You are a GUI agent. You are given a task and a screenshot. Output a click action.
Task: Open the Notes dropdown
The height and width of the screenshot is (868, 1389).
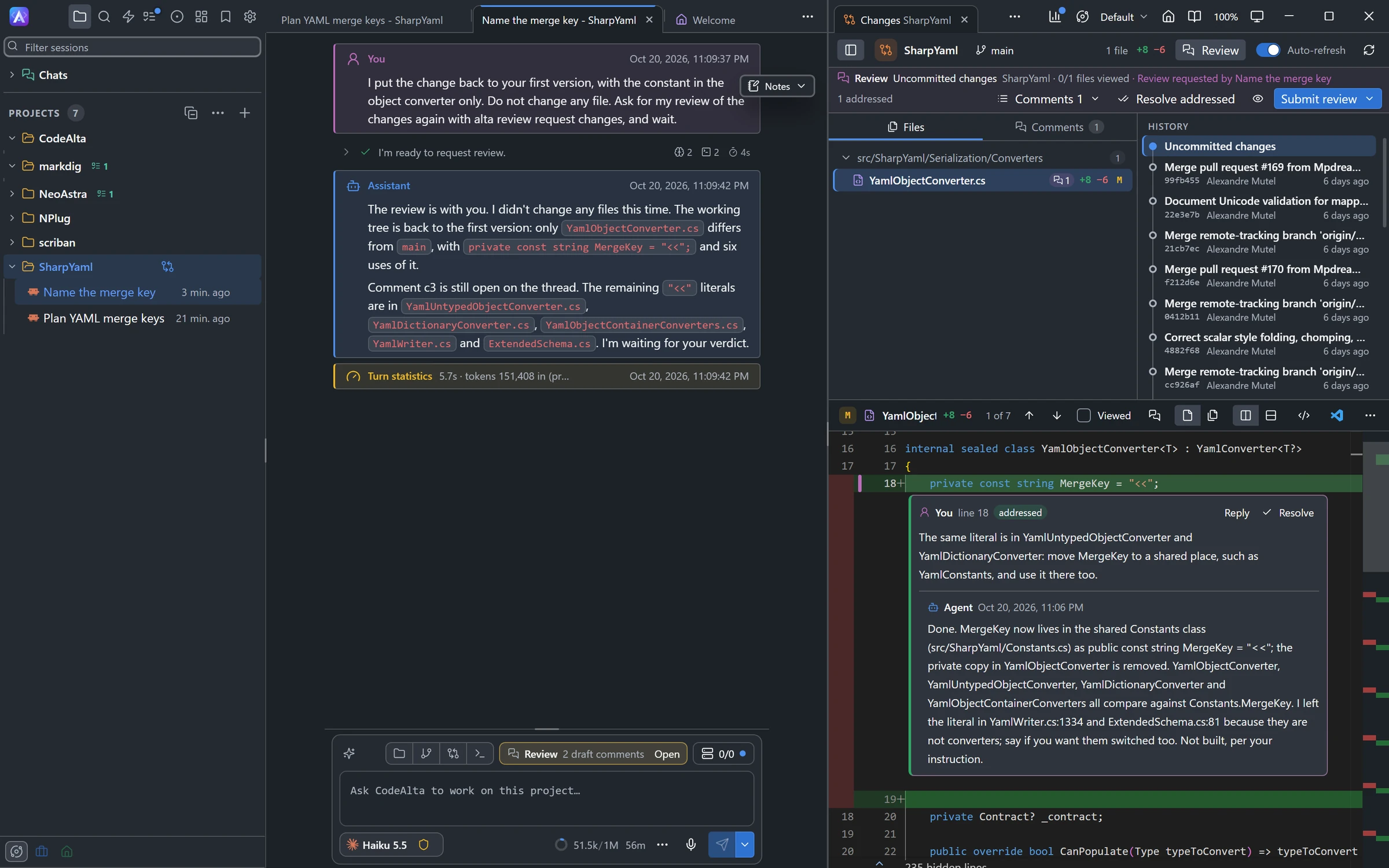tap(777, 86)
